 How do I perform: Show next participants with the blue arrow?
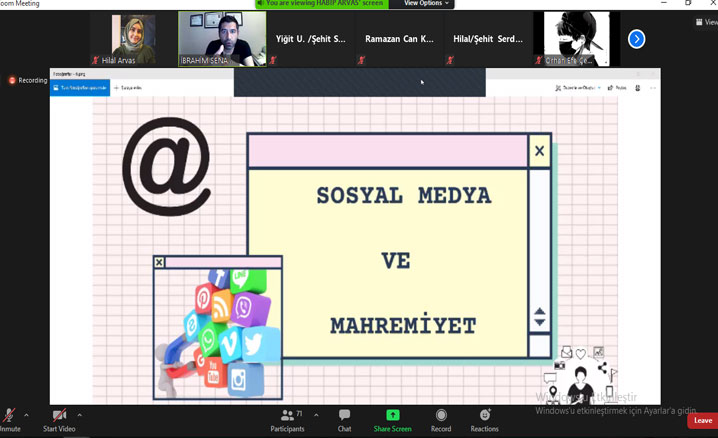(636, 39)
